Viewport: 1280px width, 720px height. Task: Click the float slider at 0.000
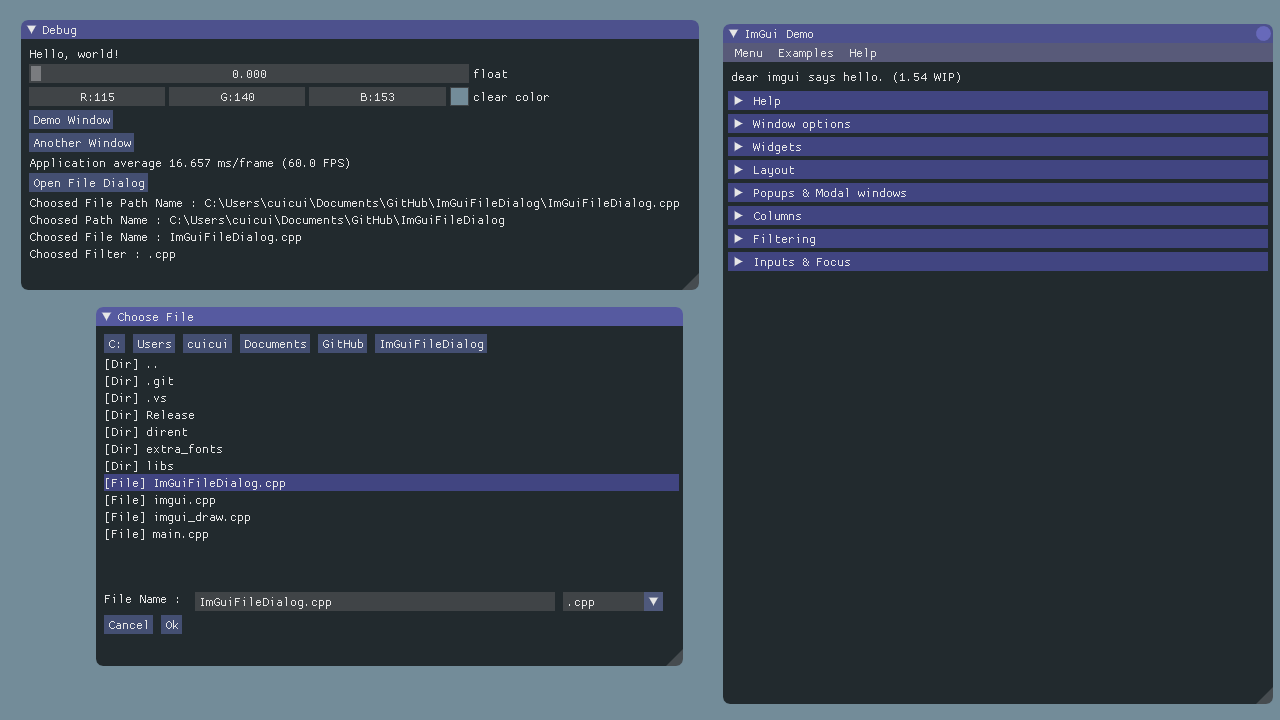tap(249, 74)
